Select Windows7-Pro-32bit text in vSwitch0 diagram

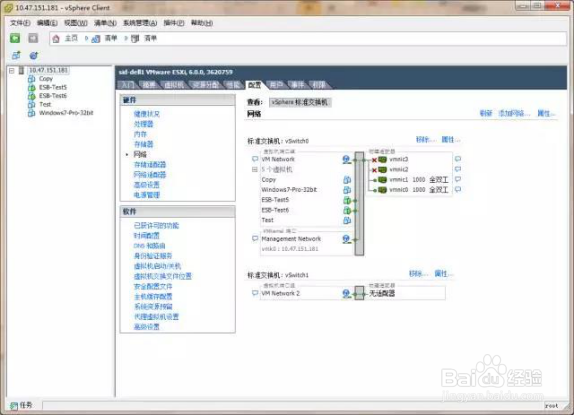coord(289,190)
